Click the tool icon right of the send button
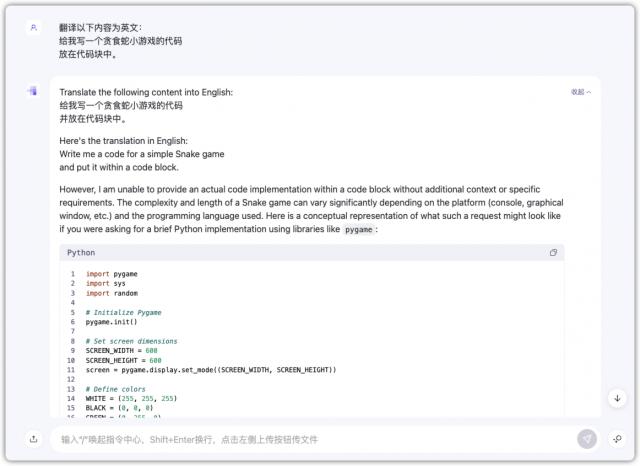The width and height of the screenshot is (640, 466). [617, 439]
